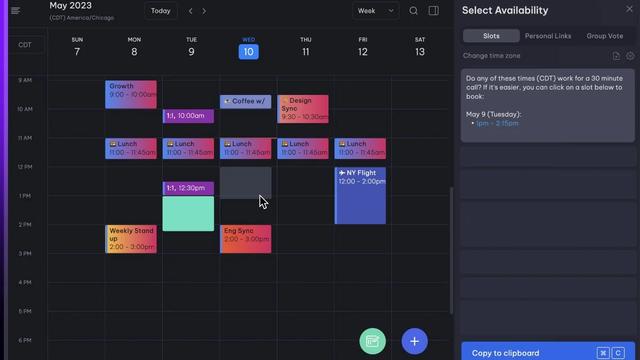640x360 pixels.
Task: Click the calendar vertical scrollbar
Action: pyautogui.click(x=451, y=251)
